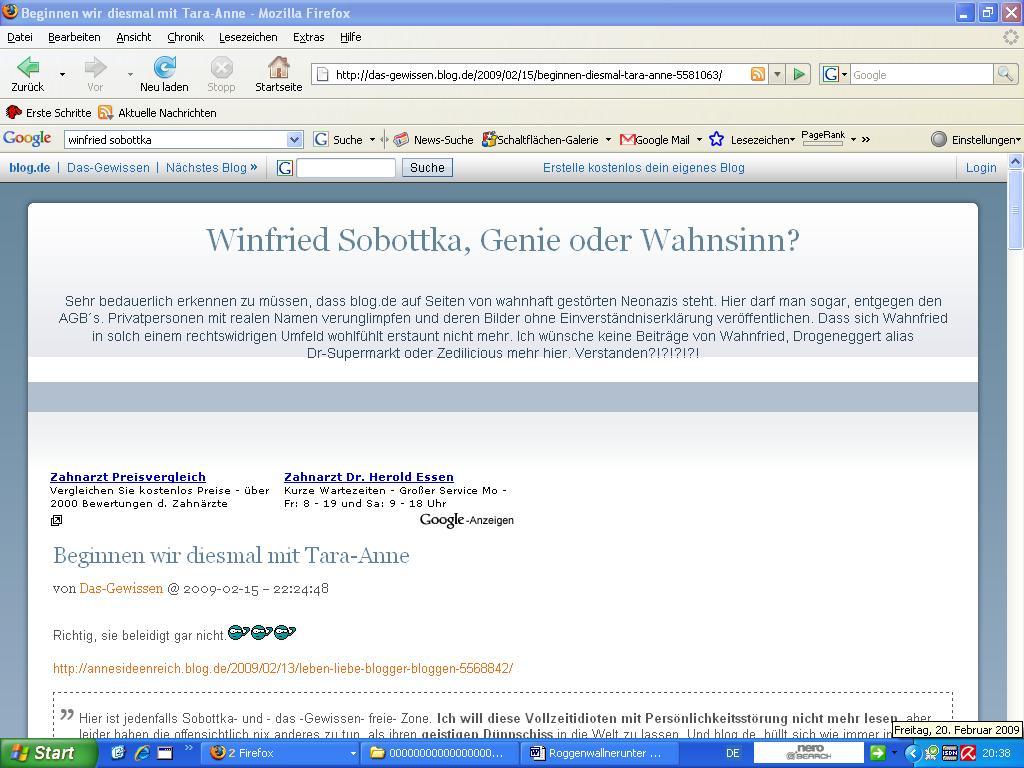1024x768 pixels.
Task: Click the Lesezeichen star icon
Action: (x=716, y=140)
